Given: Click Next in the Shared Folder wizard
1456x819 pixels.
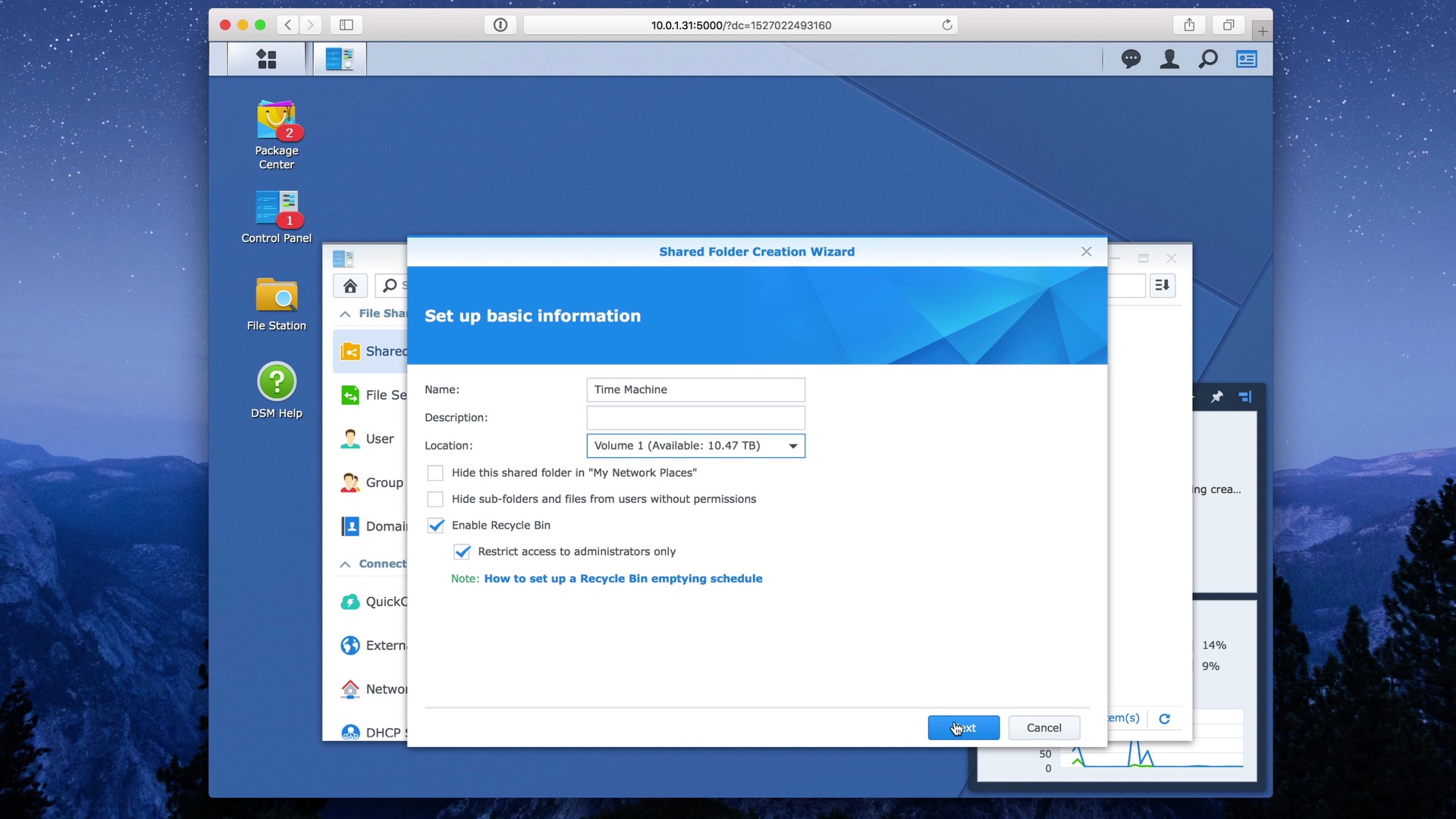Looking at the screenshot, I should 963,727.
